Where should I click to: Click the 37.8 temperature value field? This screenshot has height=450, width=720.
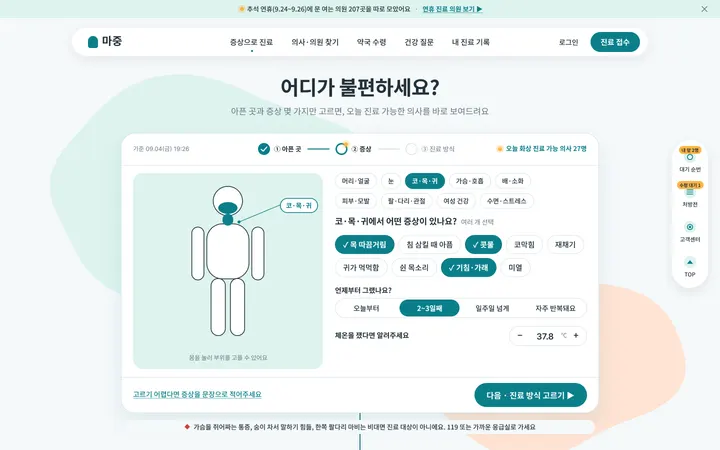coord(545,336)
